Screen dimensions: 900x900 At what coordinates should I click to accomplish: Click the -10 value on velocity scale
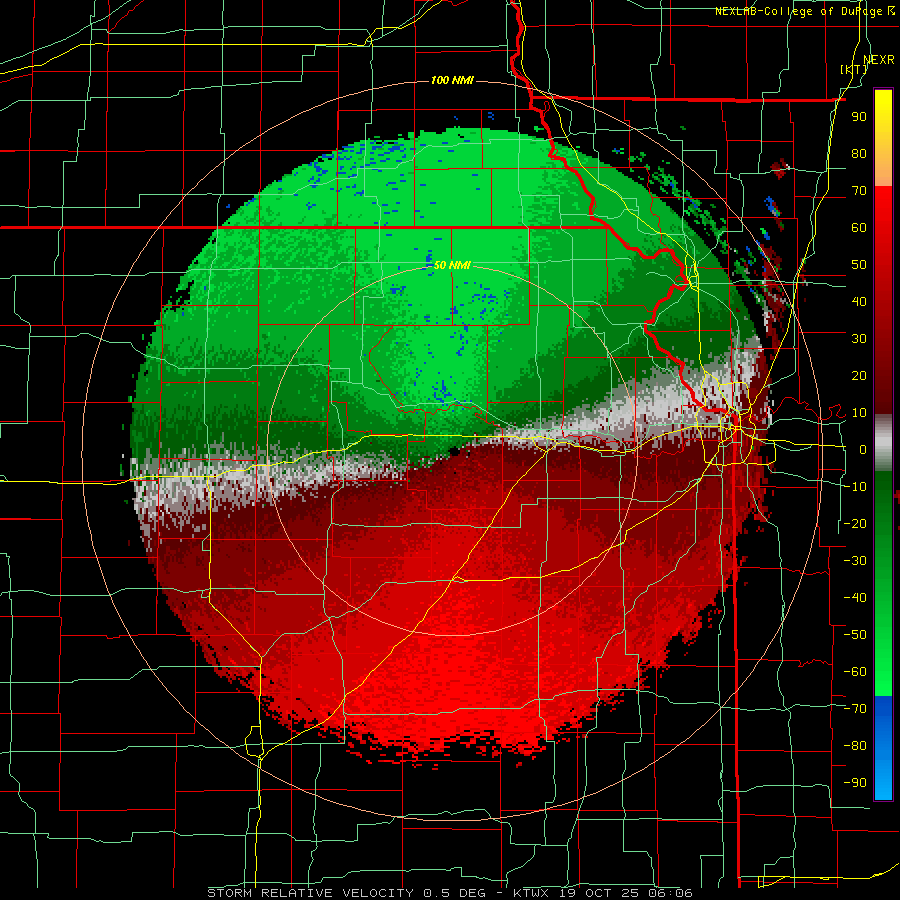pos(855,487)
